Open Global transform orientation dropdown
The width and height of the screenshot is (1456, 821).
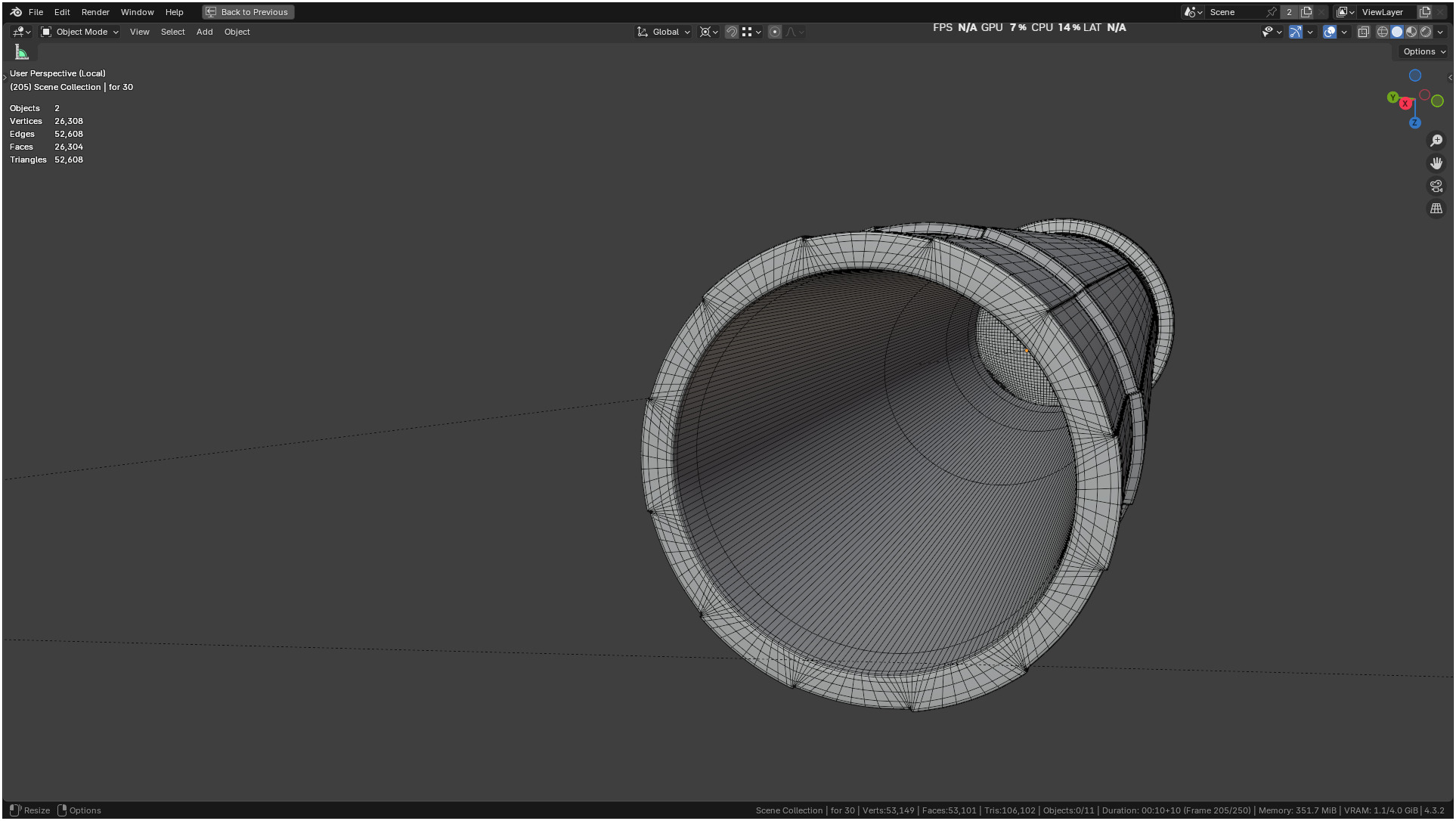coord(664,32)
